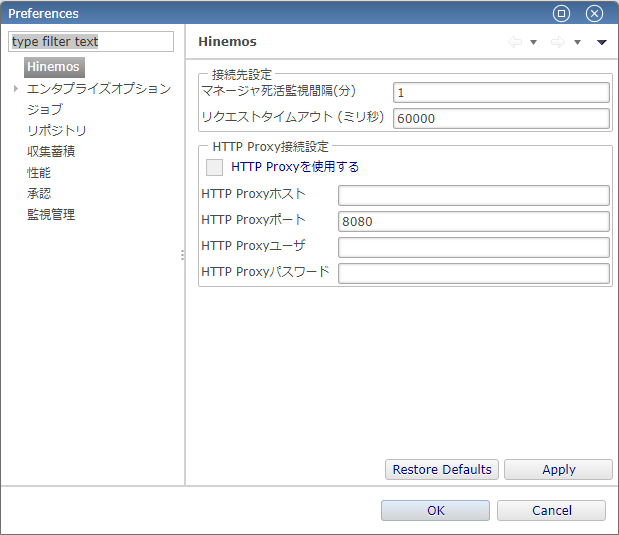Click the forward navigation arrow icon
The height and width of the screenshot is (535, 619).
click(558, 42)
